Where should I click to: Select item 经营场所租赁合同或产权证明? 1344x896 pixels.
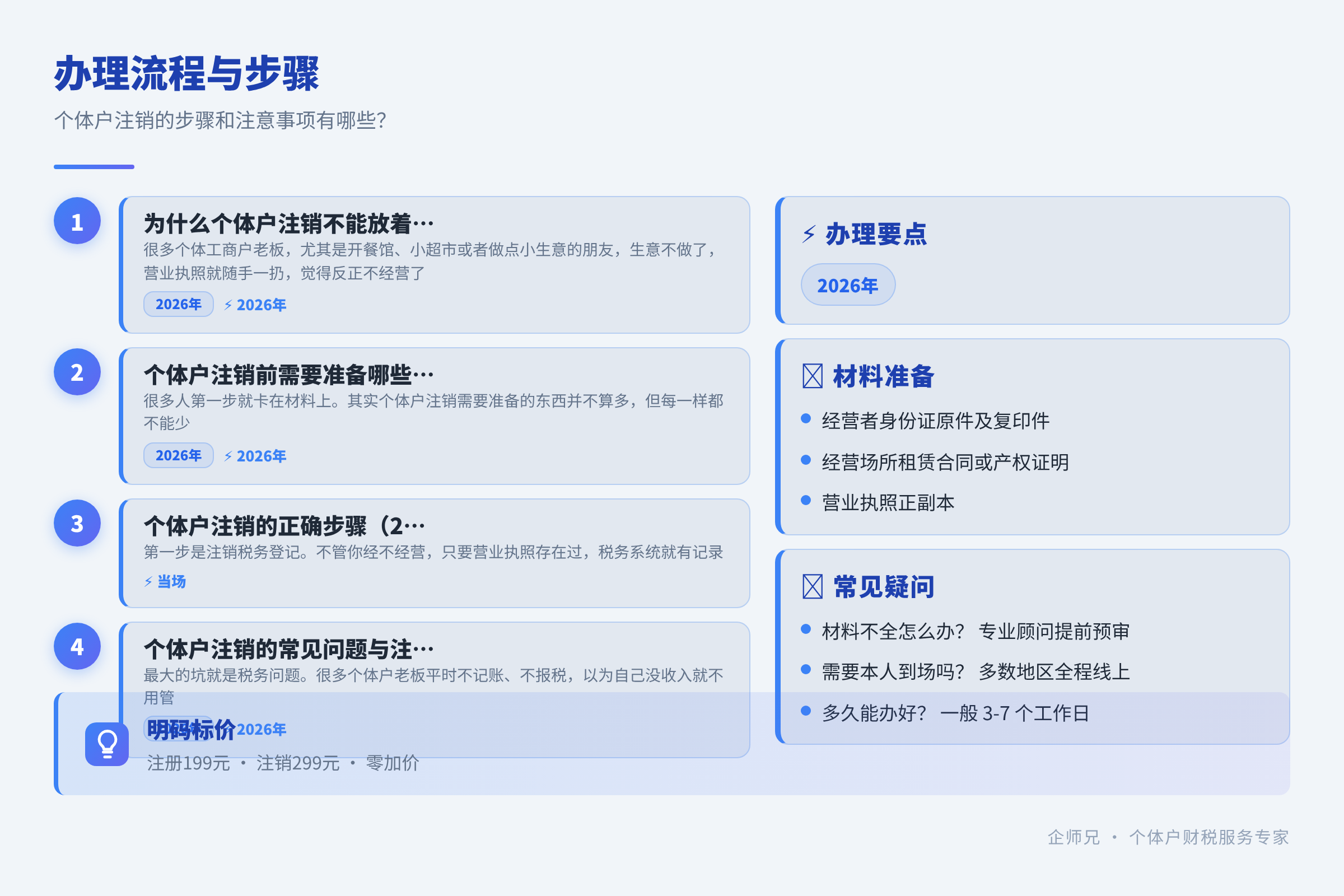click(x=945, y=463)
